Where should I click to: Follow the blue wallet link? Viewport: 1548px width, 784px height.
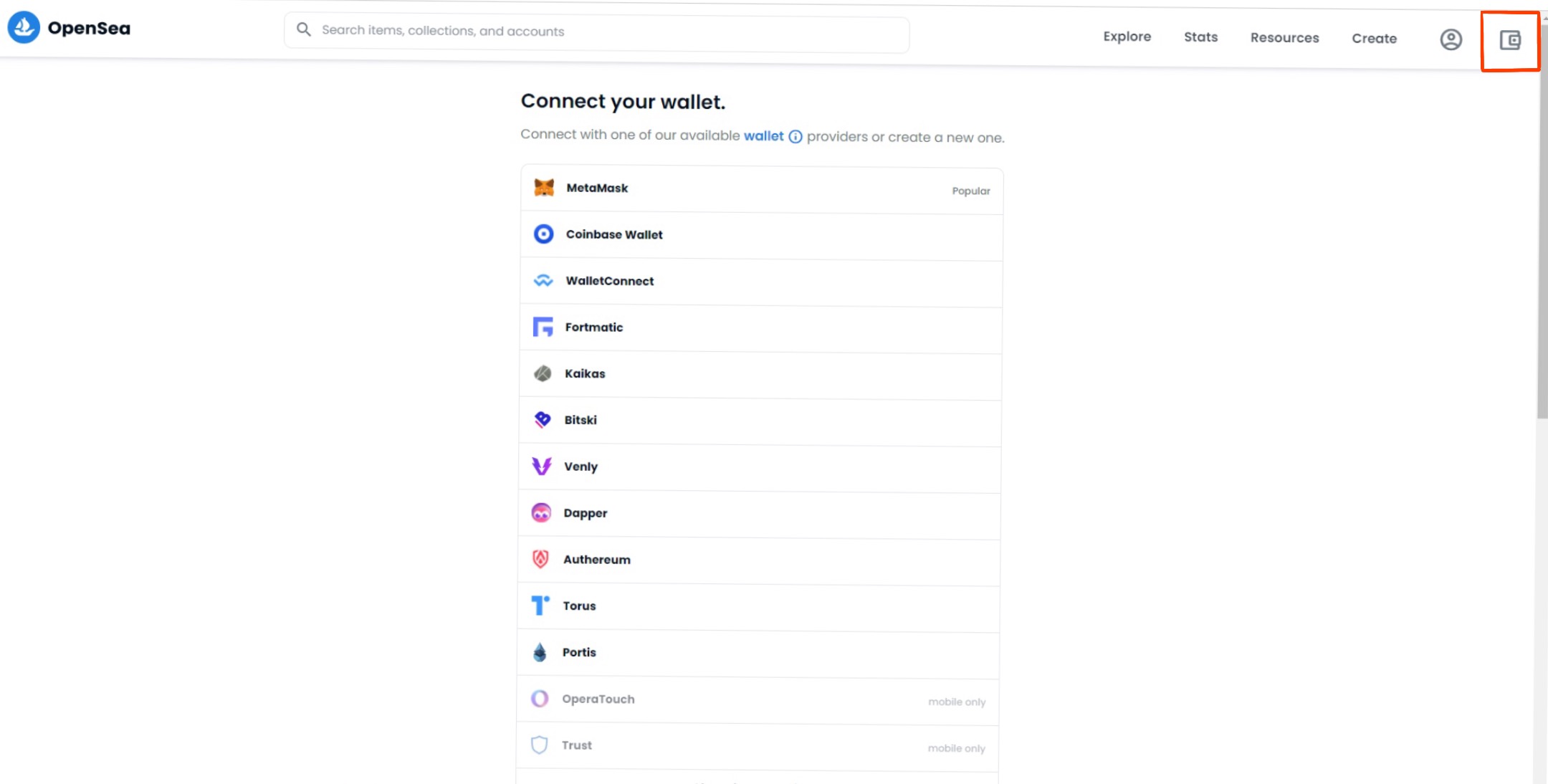tap(763, 135)
